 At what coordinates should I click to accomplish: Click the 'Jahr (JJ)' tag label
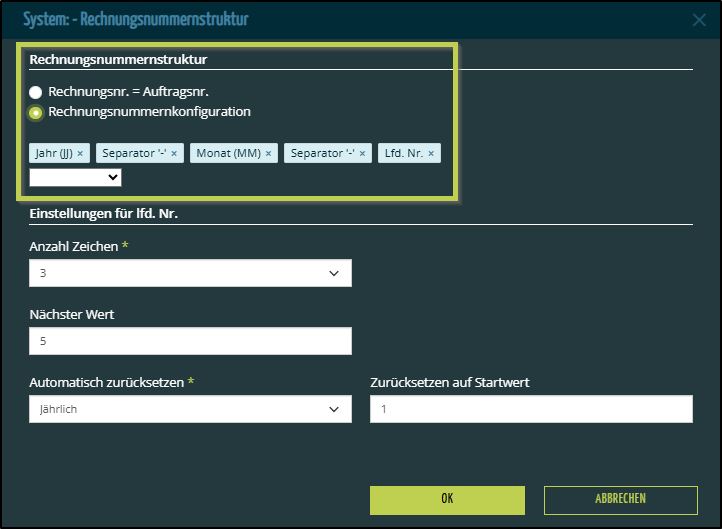pos(54,153)
